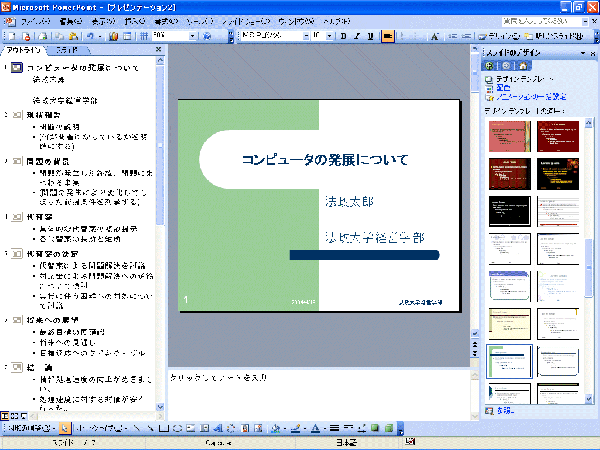
Task: Open the Edit menu
Action: (71, 21)
